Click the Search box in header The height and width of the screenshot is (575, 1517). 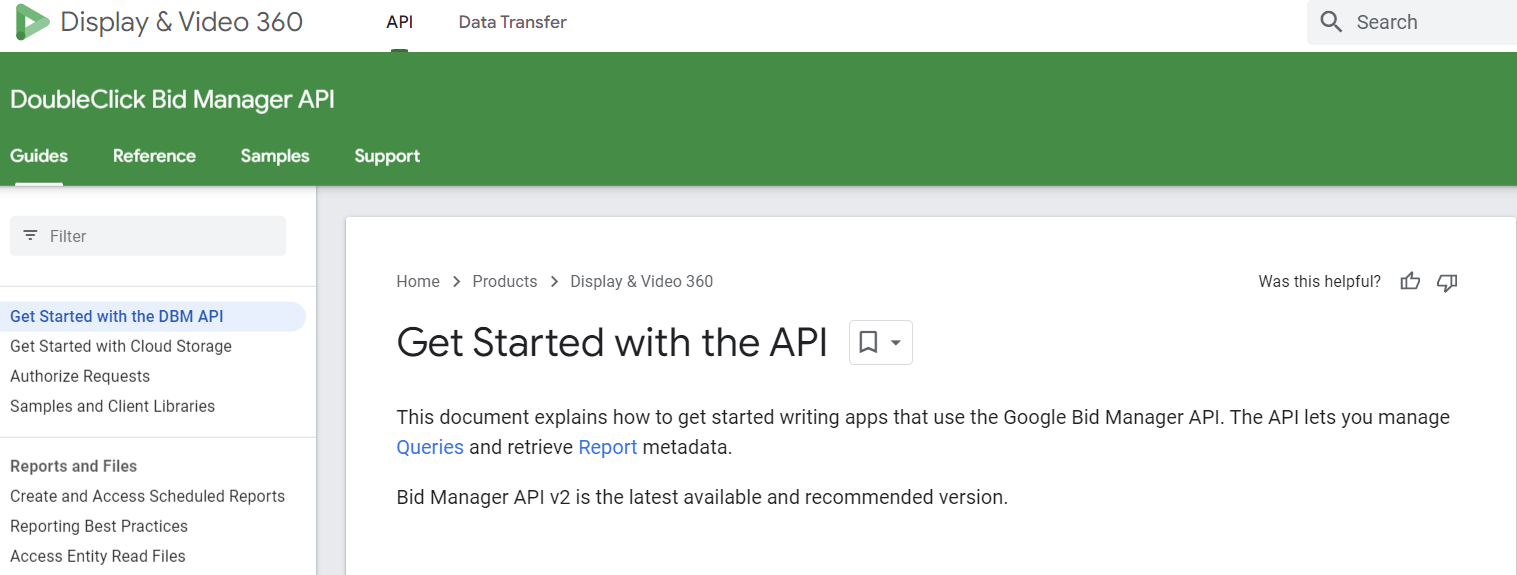tap(1412, 22)
